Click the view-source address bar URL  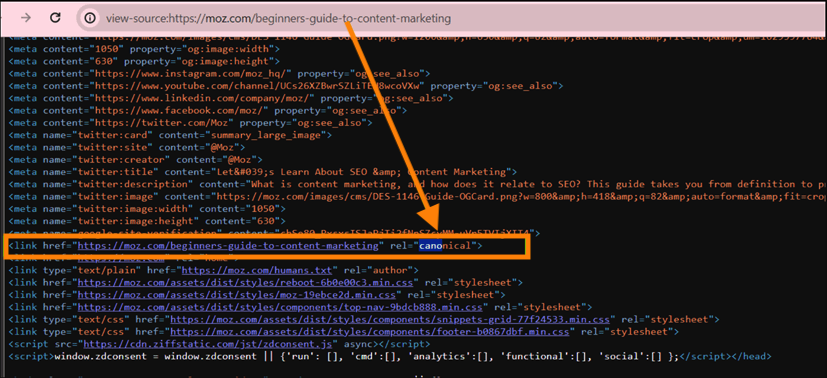tap(278, 18)
